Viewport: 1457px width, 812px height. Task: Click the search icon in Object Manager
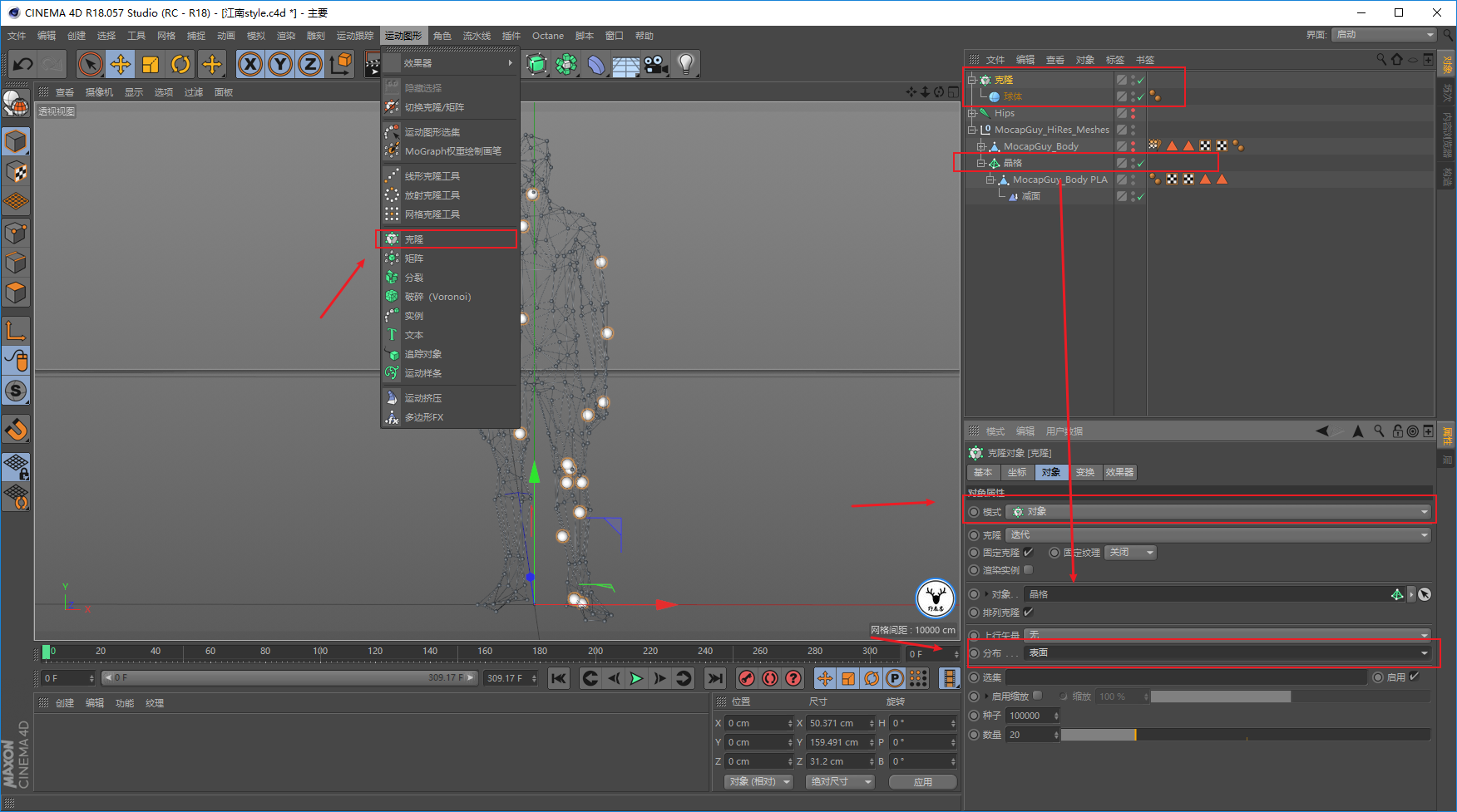click(1381, 59)
